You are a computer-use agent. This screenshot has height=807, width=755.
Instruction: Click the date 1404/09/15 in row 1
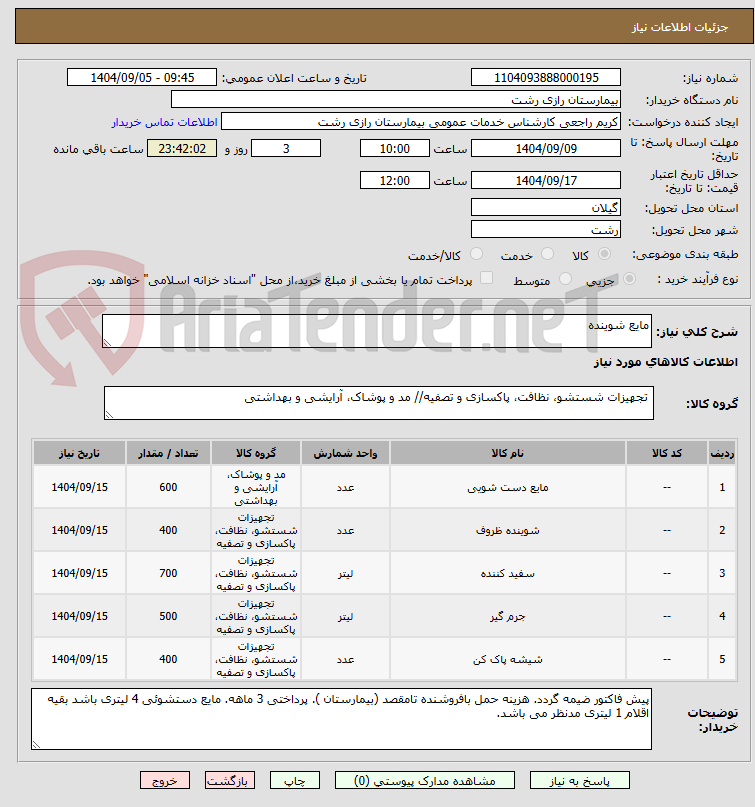pos(79,487)
